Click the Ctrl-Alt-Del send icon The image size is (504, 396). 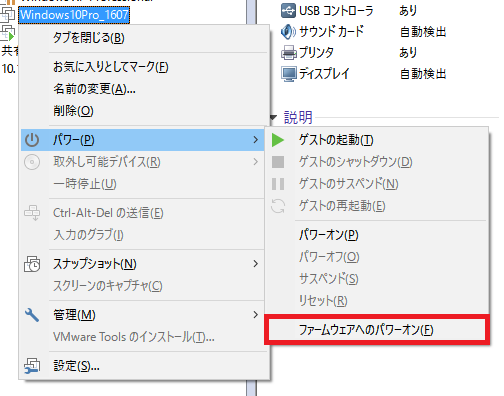pyautogui.click(x=32, y=213)
